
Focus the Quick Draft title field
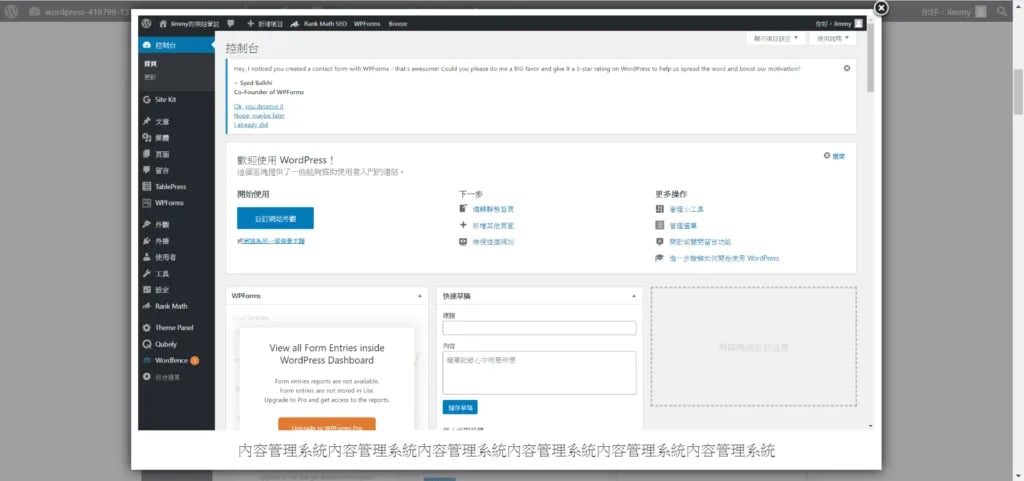click(539, 328)
